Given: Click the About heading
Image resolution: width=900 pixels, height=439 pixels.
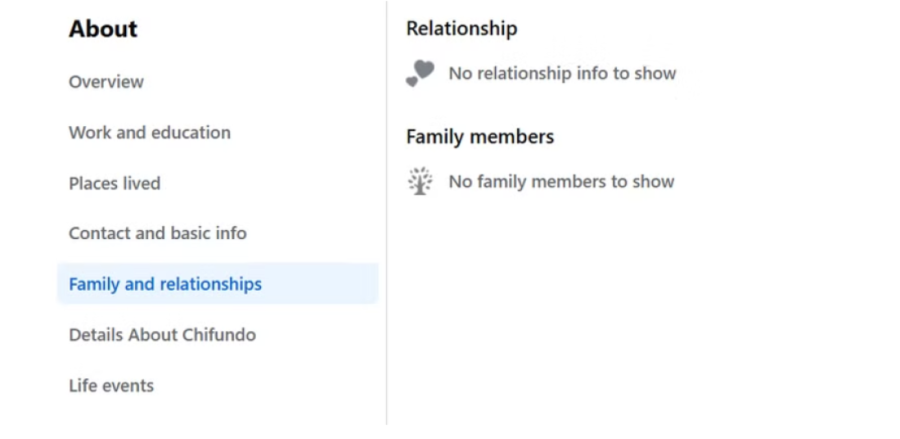Looking at the screenshot, I should 103,29.
